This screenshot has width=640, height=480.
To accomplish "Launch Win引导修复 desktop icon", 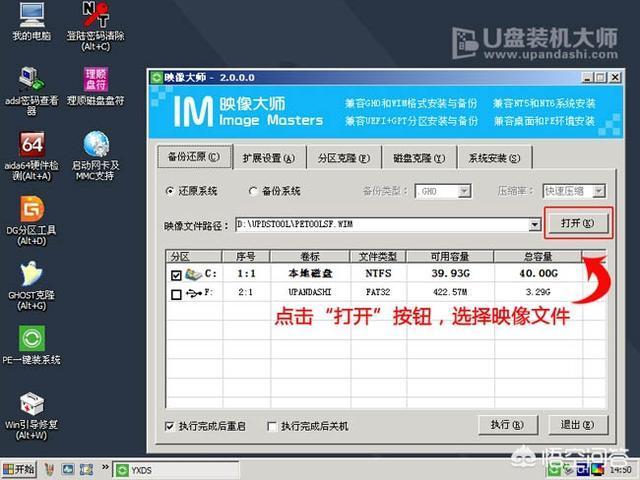I will pos(32,416).
